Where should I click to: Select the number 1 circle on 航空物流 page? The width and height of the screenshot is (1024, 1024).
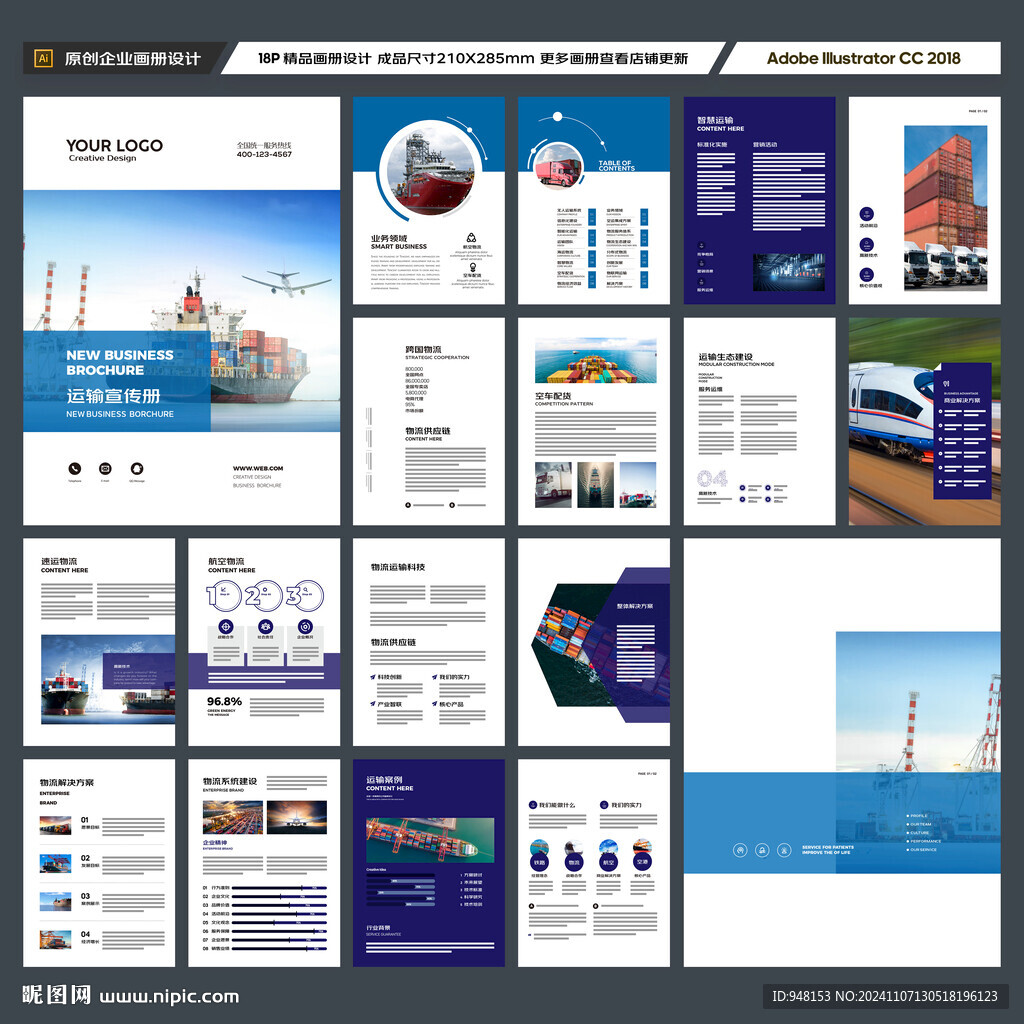(224, 595)
